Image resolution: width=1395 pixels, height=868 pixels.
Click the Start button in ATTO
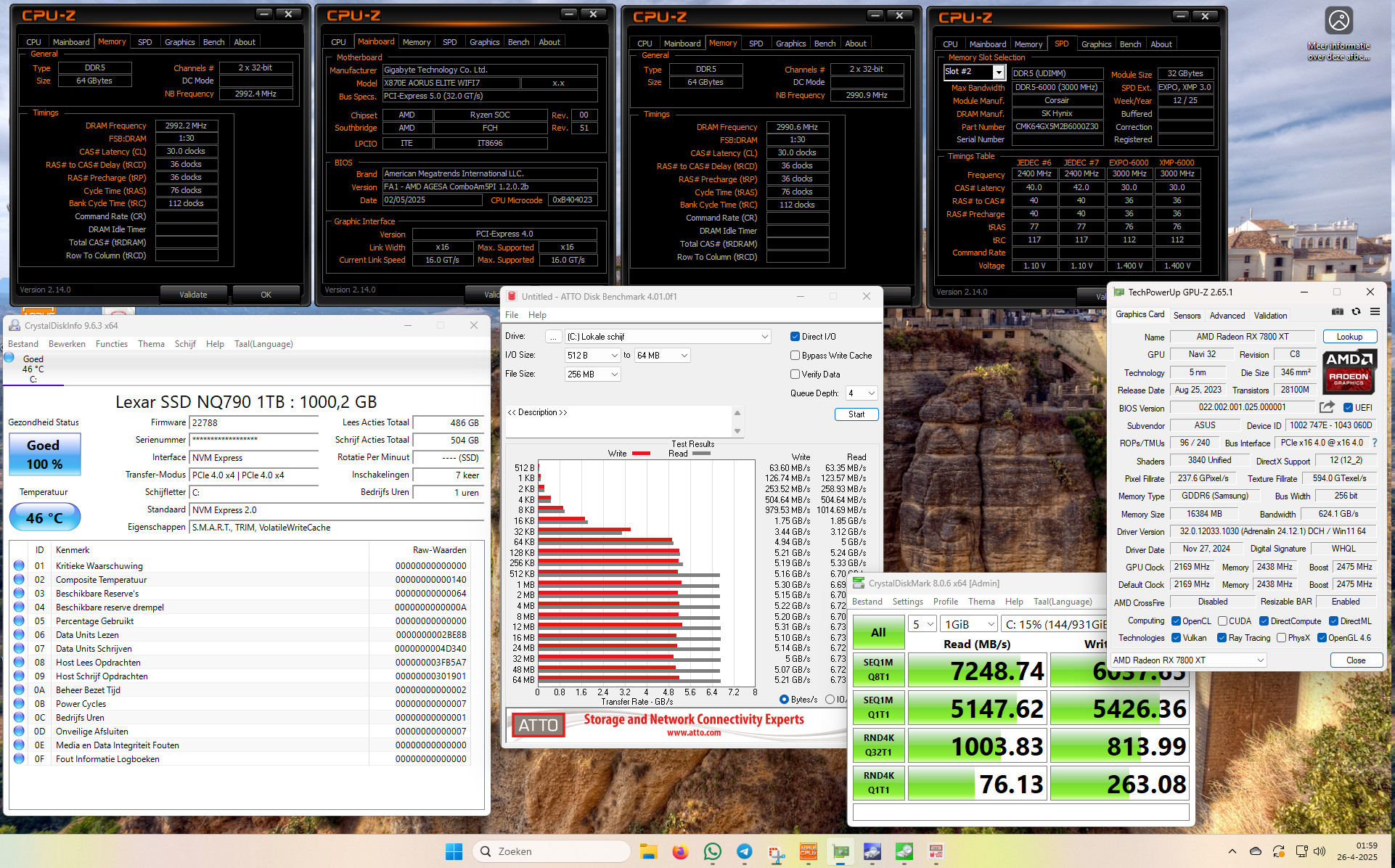pyautogui.click(x=856, y=414)
